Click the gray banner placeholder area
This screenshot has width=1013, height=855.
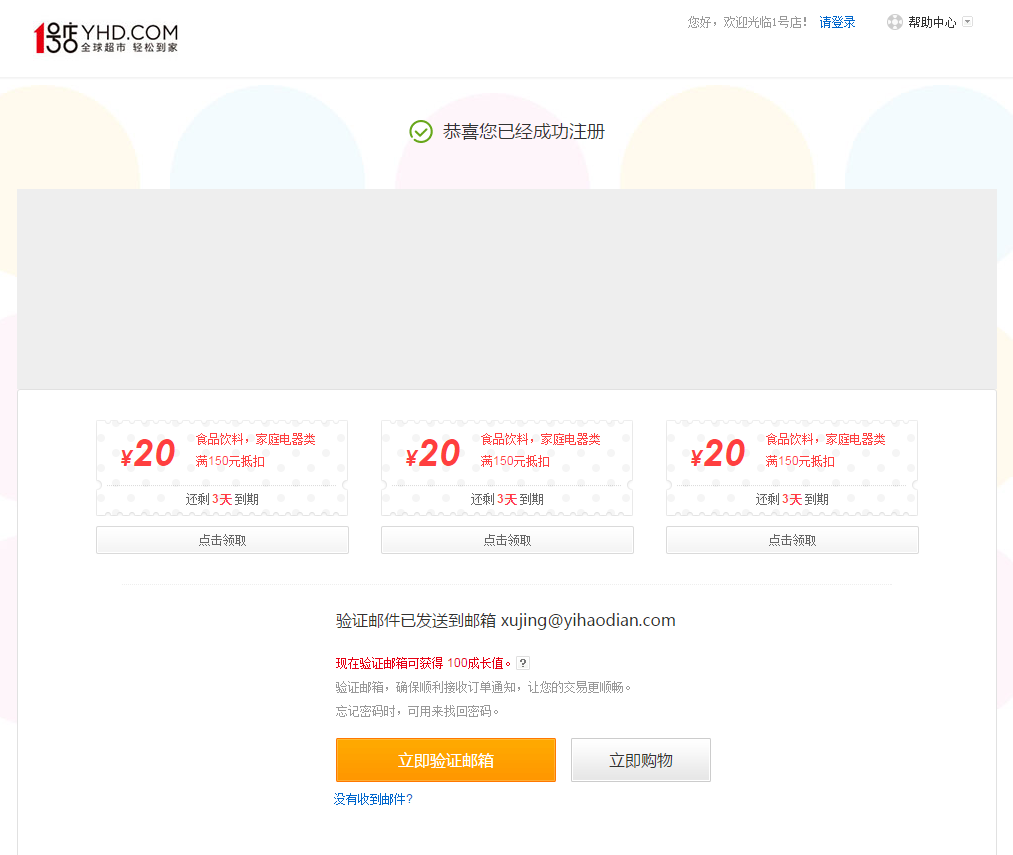(507, 289)
